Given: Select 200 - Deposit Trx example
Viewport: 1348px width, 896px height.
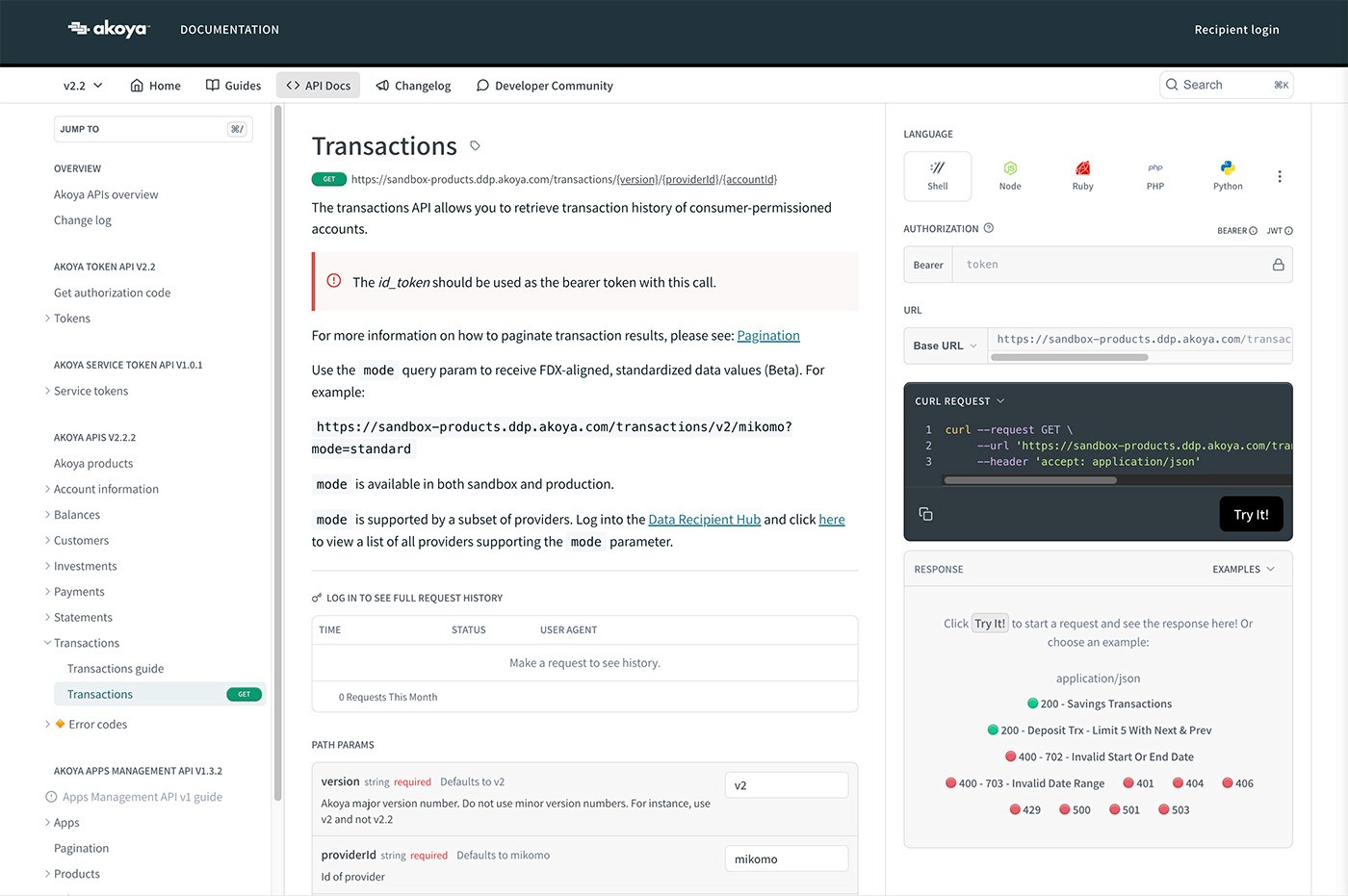Looking at the screenshot, I should [x=1099, y=730].
